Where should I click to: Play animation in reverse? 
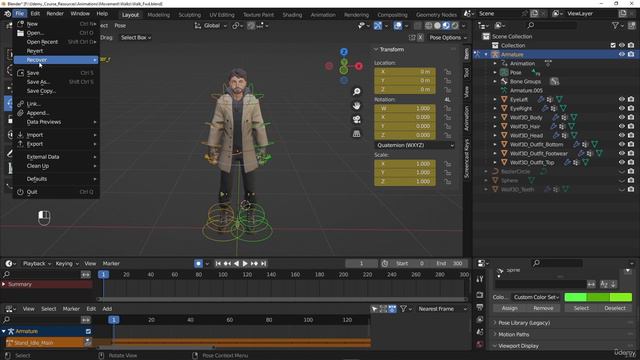coord(236,264)
